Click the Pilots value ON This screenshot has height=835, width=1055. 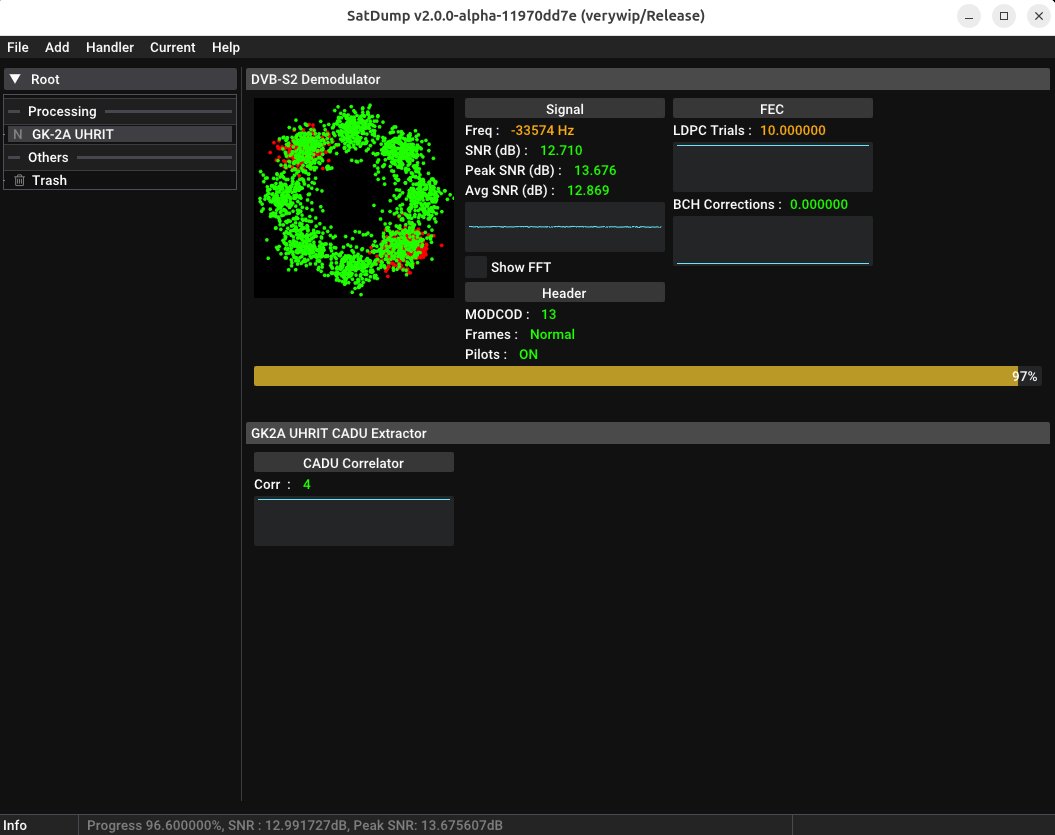tap(528, 355)
